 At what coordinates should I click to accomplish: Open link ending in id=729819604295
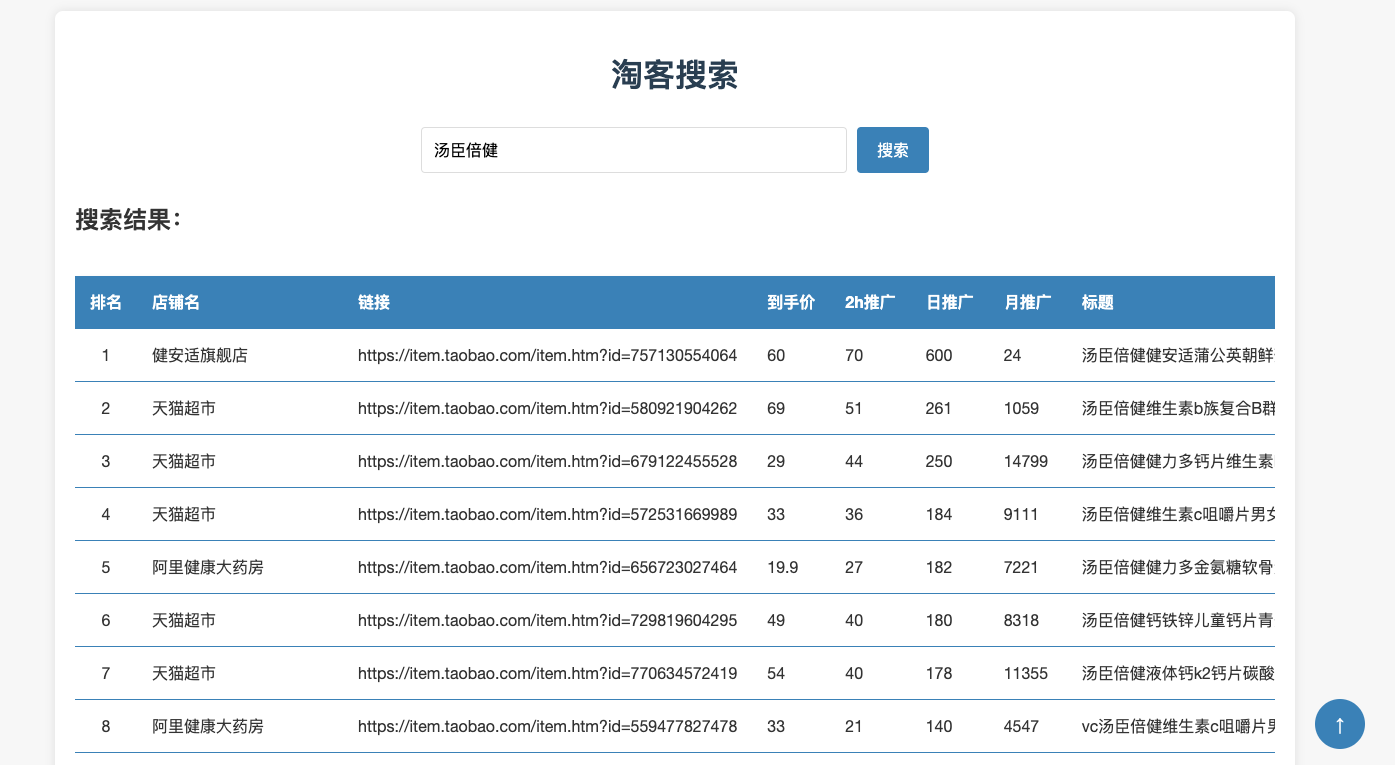coord(548,620)
